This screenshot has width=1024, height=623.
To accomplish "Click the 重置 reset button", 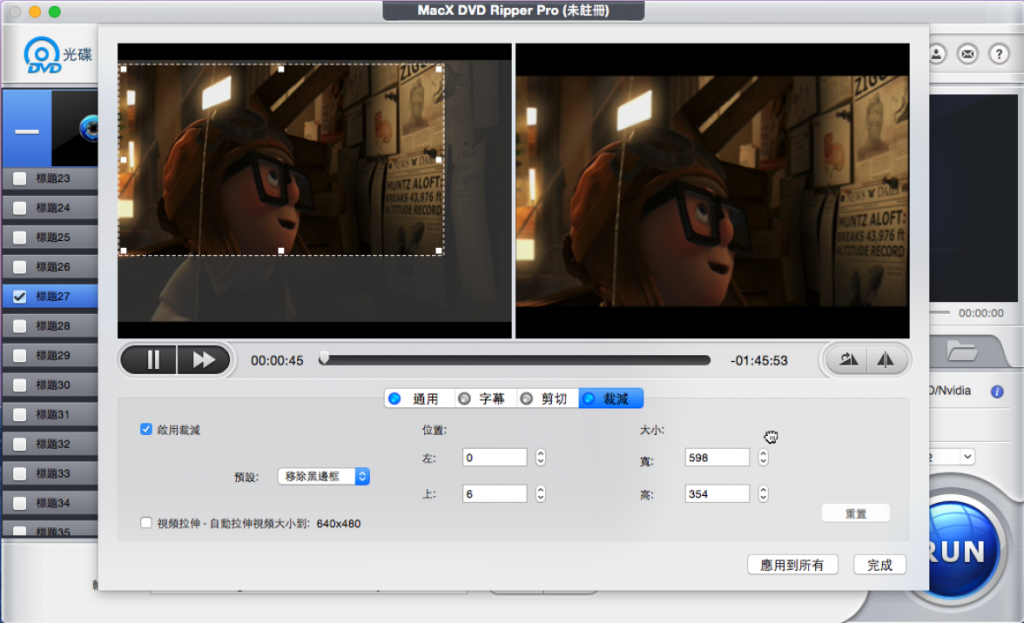I will pyautogui.click(x=856, y=513).
